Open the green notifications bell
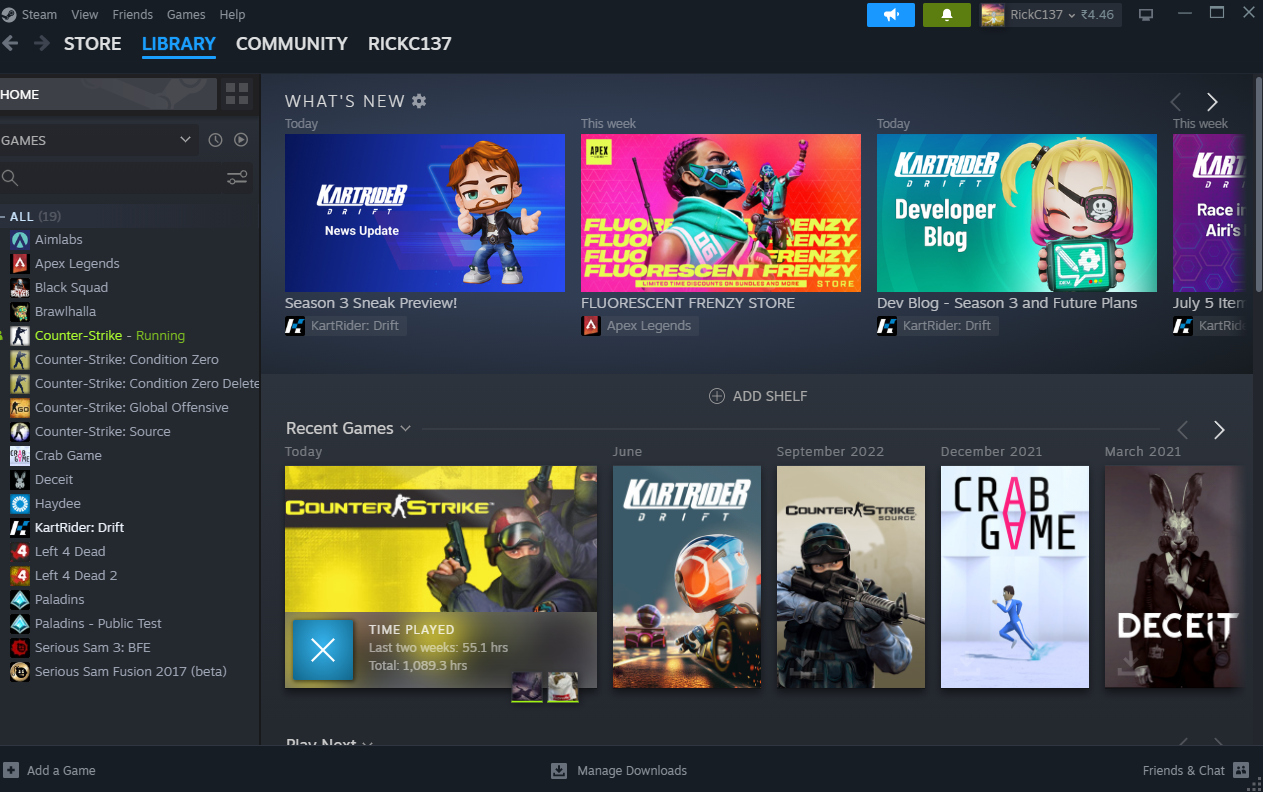The height and width of the screenshot is (792, 1263). click(x=947, y=15)
